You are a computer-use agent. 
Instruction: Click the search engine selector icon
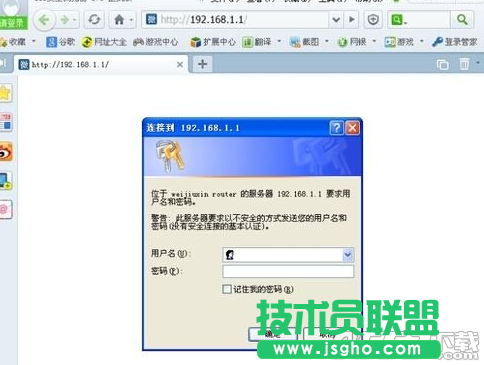pyautogui.click(x=399, y=20)
